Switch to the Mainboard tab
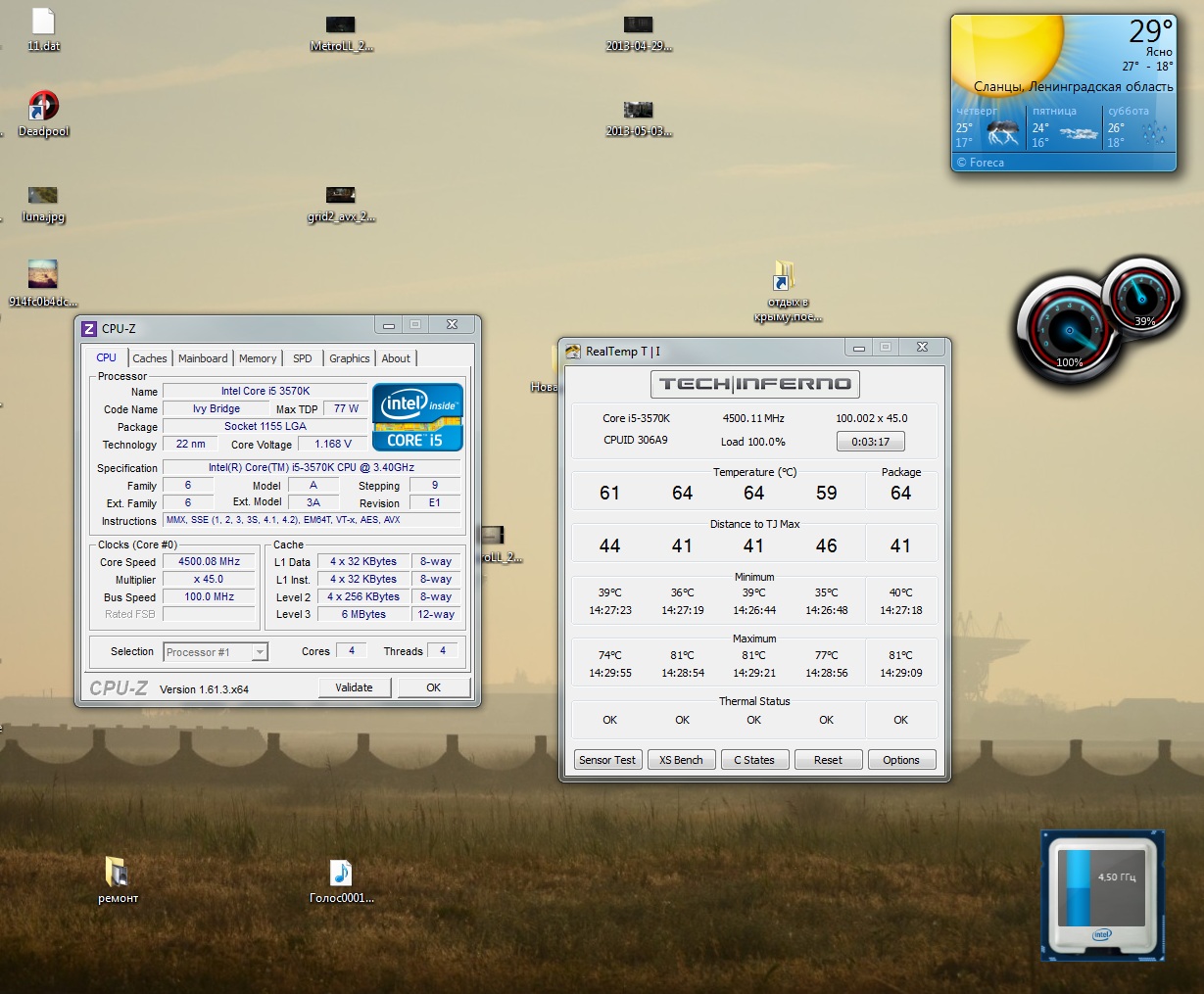The height and width of the screenshot is (994, 1204). click(203, 358)
